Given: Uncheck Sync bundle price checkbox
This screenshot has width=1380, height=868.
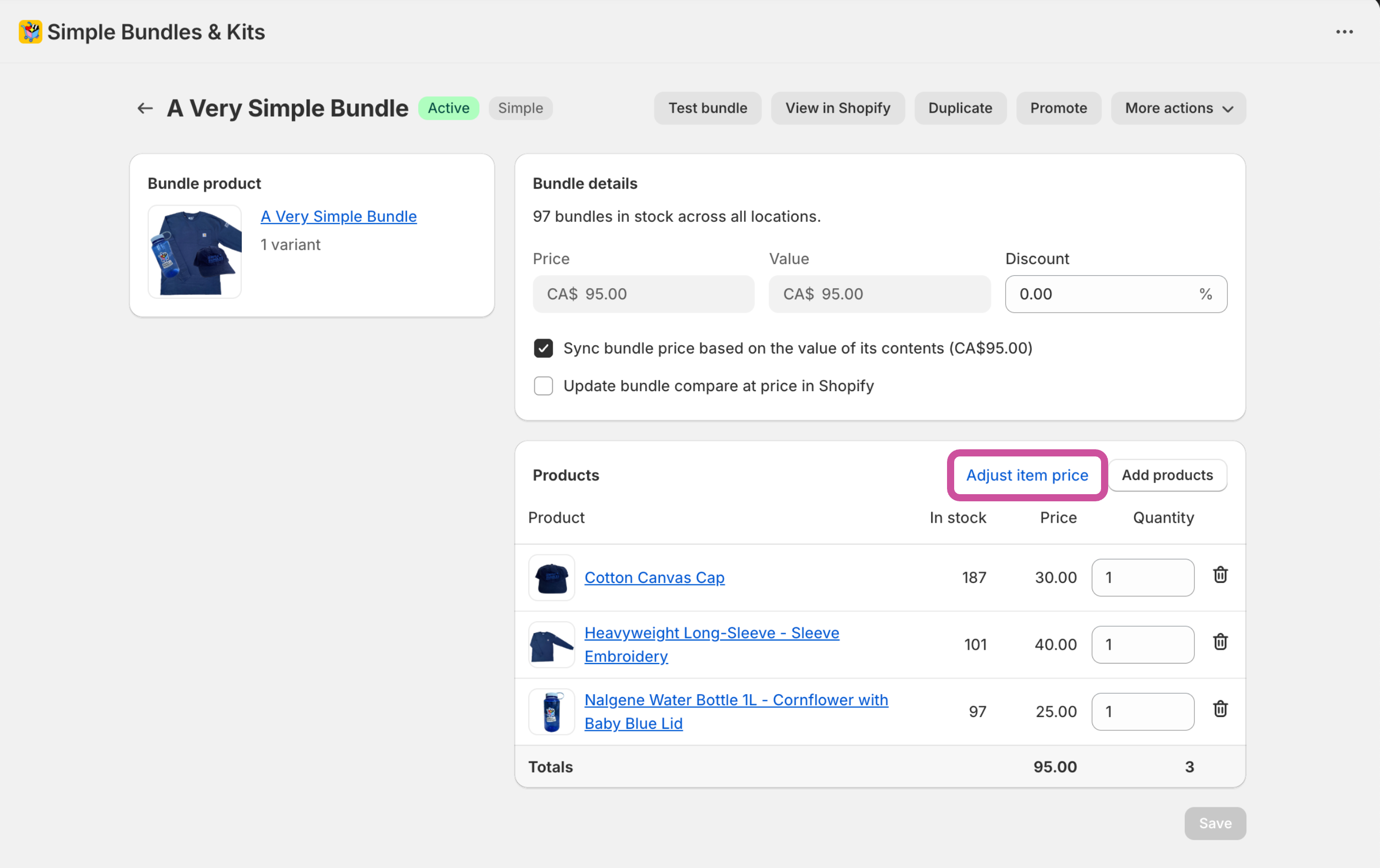Looking at the screenshot, I should coord(543,348).
